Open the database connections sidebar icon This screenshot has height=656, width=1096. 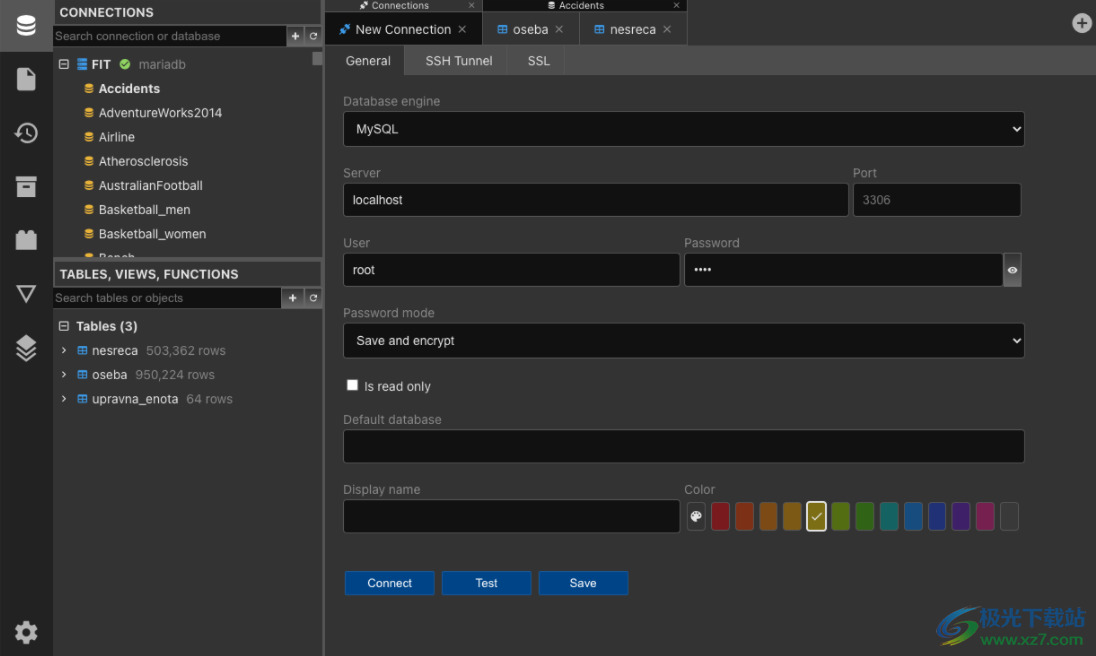click(x=26, y=26)
